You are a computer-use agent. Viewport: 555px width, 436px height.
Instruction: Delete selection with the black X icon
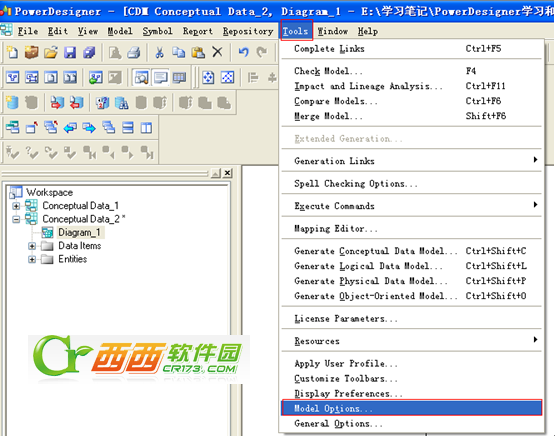217,52
